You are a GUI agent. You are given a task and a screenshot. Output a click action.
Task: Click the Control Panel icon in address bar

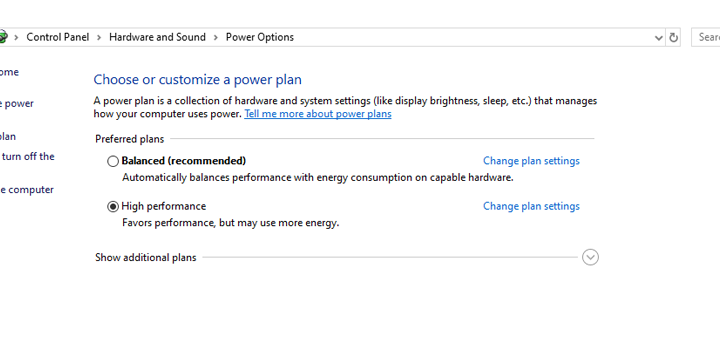pos(3,37)
